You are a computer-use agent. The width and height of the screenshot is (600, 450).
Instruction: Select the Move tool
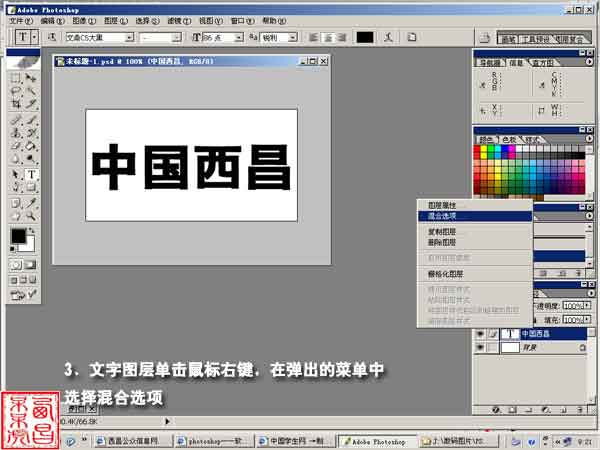point(31,78)
